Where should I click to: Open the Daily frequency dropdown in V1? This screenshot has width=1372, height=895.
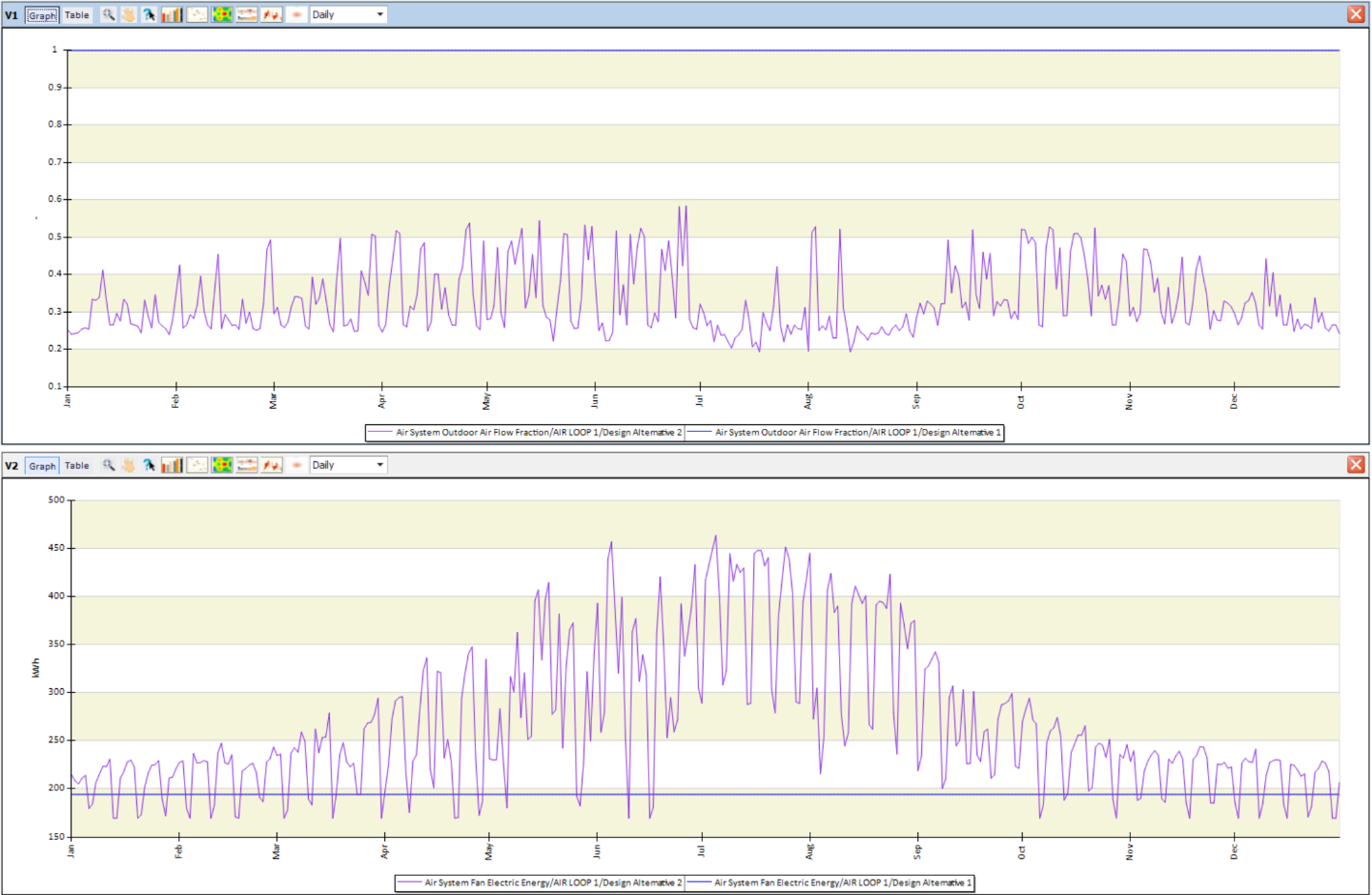[348, 14]
